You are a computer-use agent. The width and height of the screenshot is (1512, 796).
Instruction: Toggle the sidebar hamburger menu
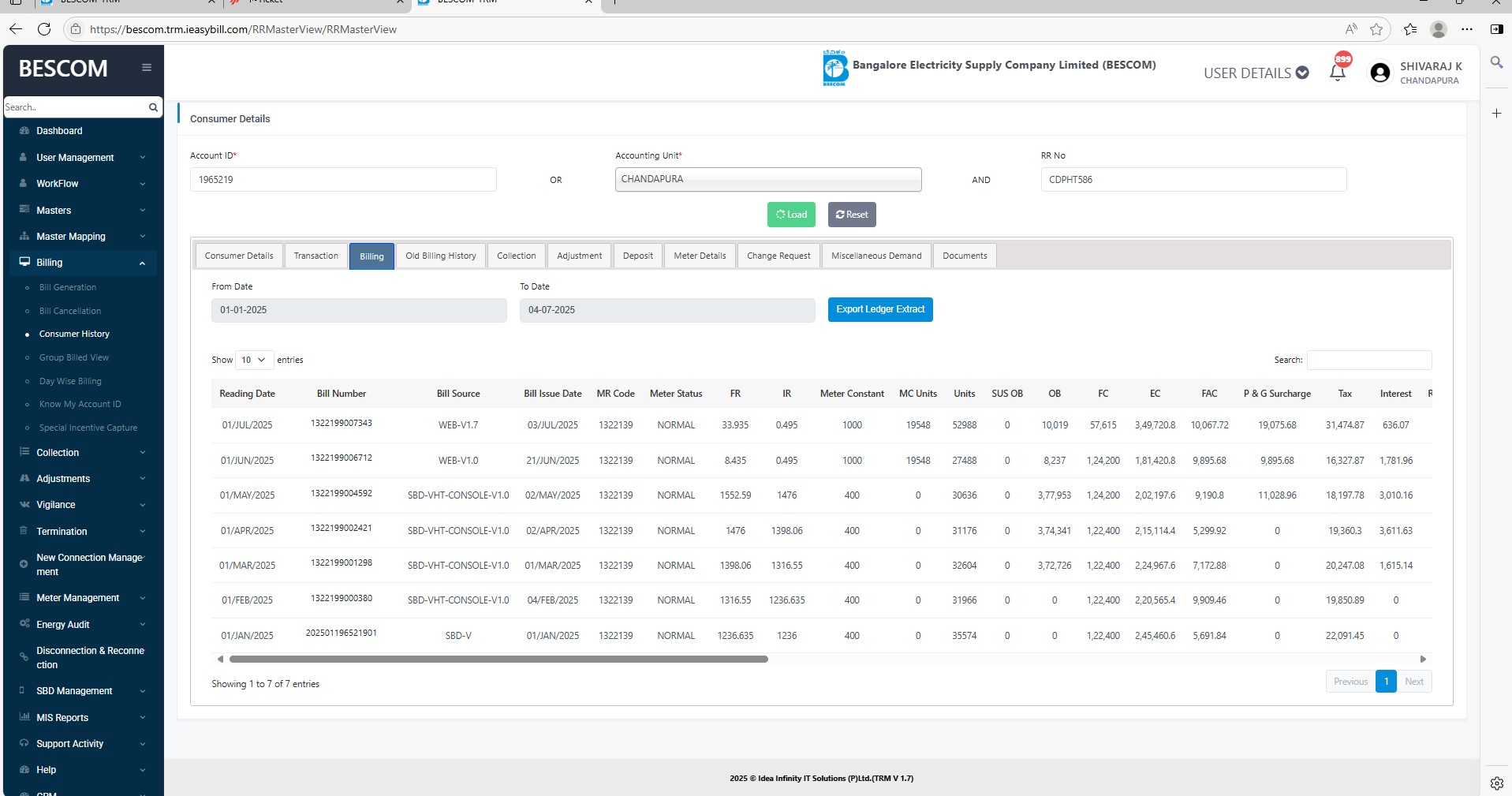[x=146, y=68]
